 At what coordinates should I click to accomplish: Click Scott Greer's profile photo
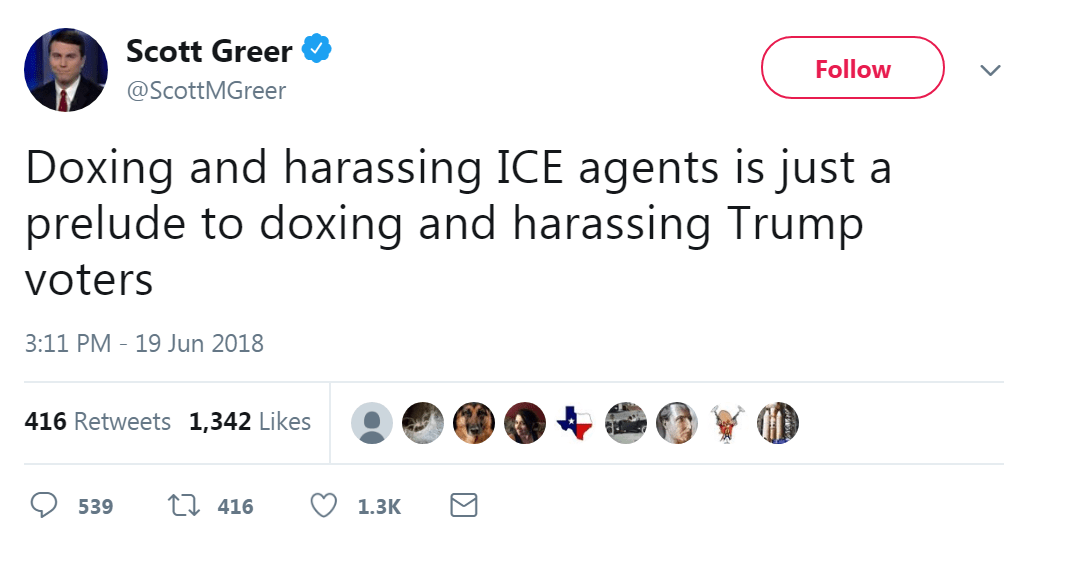point(66,69)
